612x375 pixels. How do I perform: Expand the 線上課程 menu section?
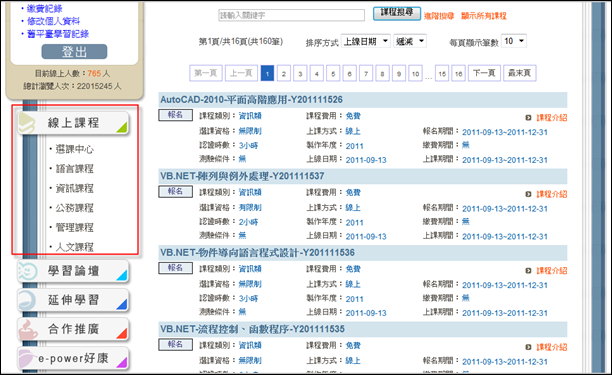73,123
